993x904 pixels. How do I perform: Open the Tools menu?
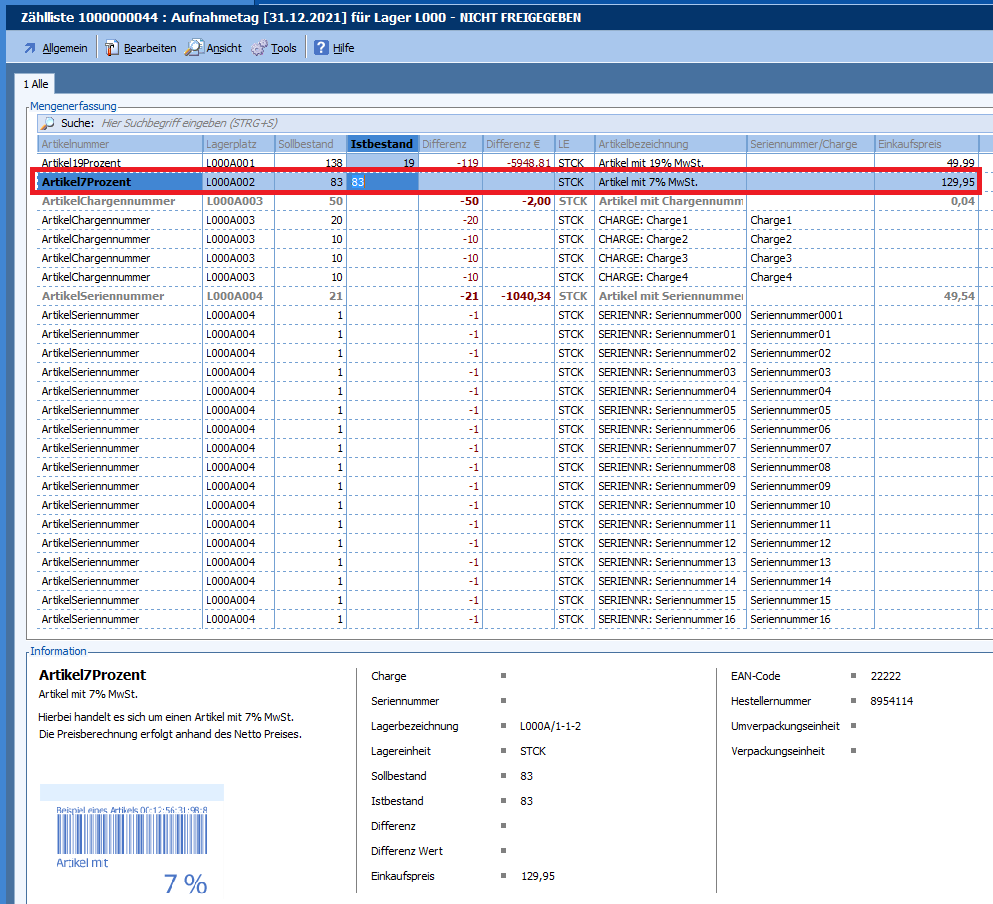[283, 48]
